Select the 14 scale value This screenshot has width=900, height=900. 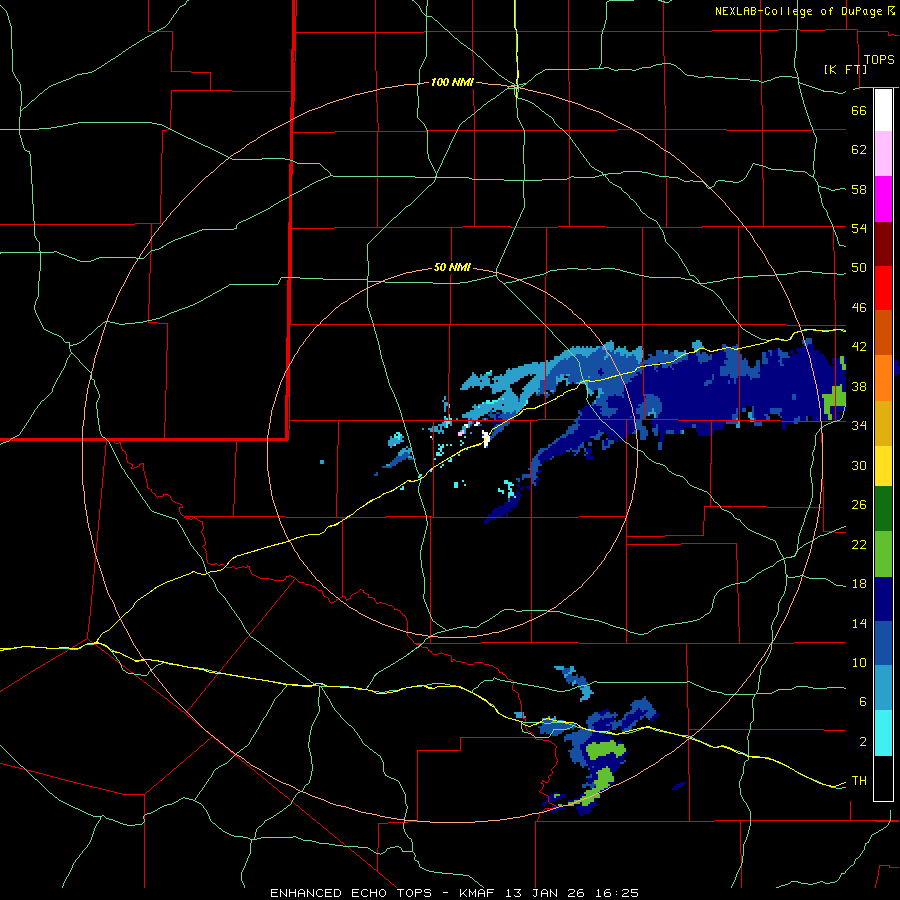859,623
